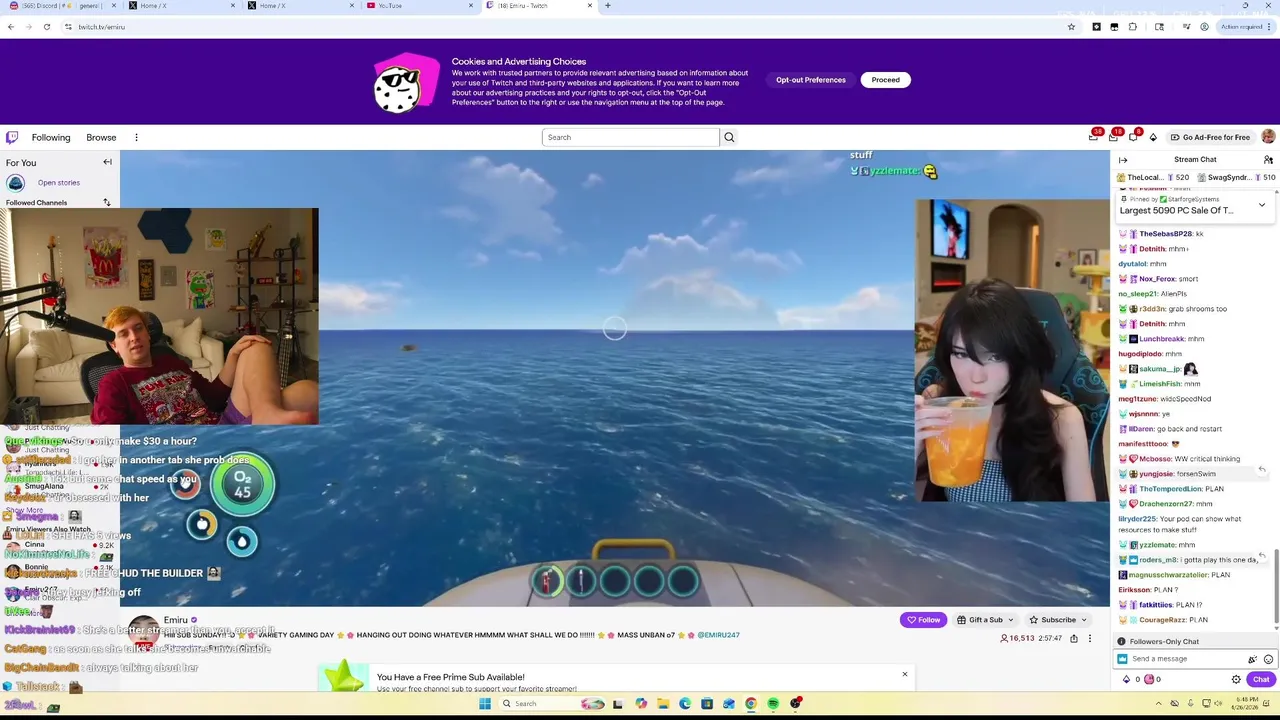Viewport: 1280px width, 720px height.
Task: Dismiss the Free Prime Sub banner
Action: pos(905,674)
